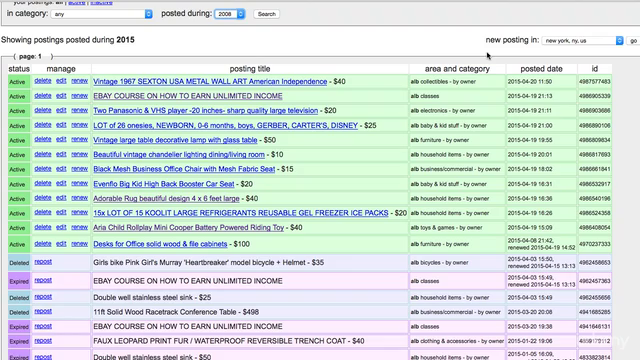Screen dimensions: 640x360
Task: Select Deleted status of Girls bike row
Action: click(x=19, y=263)
